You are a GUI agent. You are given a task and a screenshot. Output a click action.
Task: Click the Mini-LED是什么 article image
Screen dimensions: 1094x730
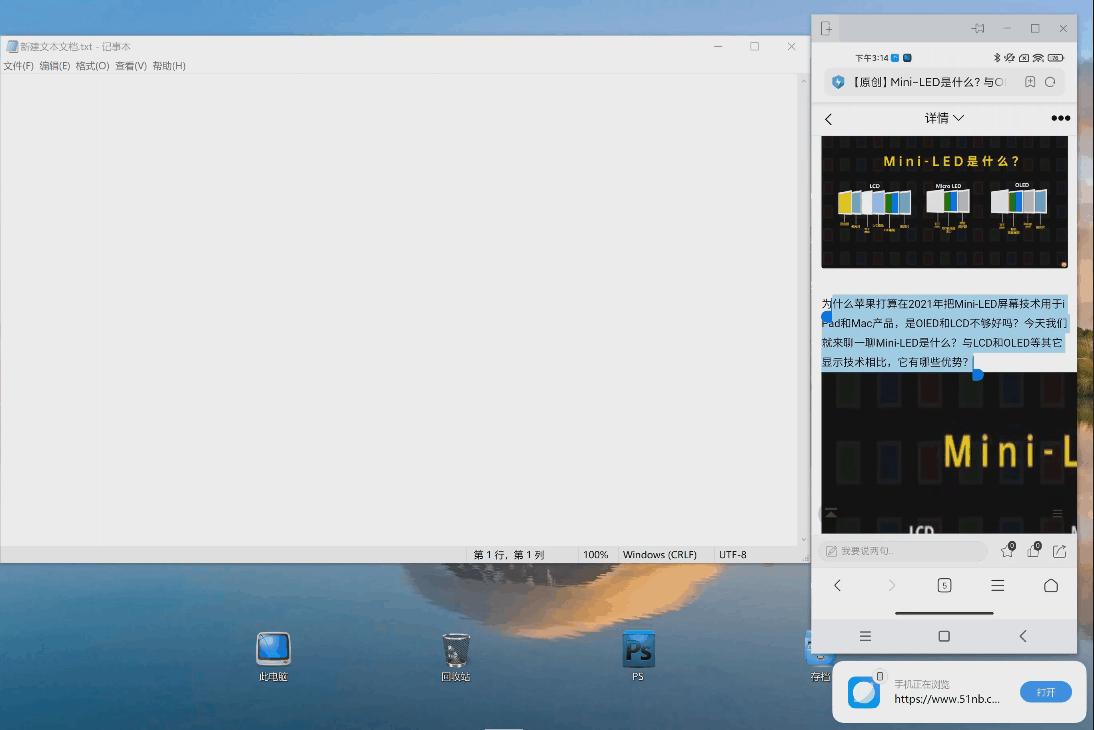pos(944,202)
